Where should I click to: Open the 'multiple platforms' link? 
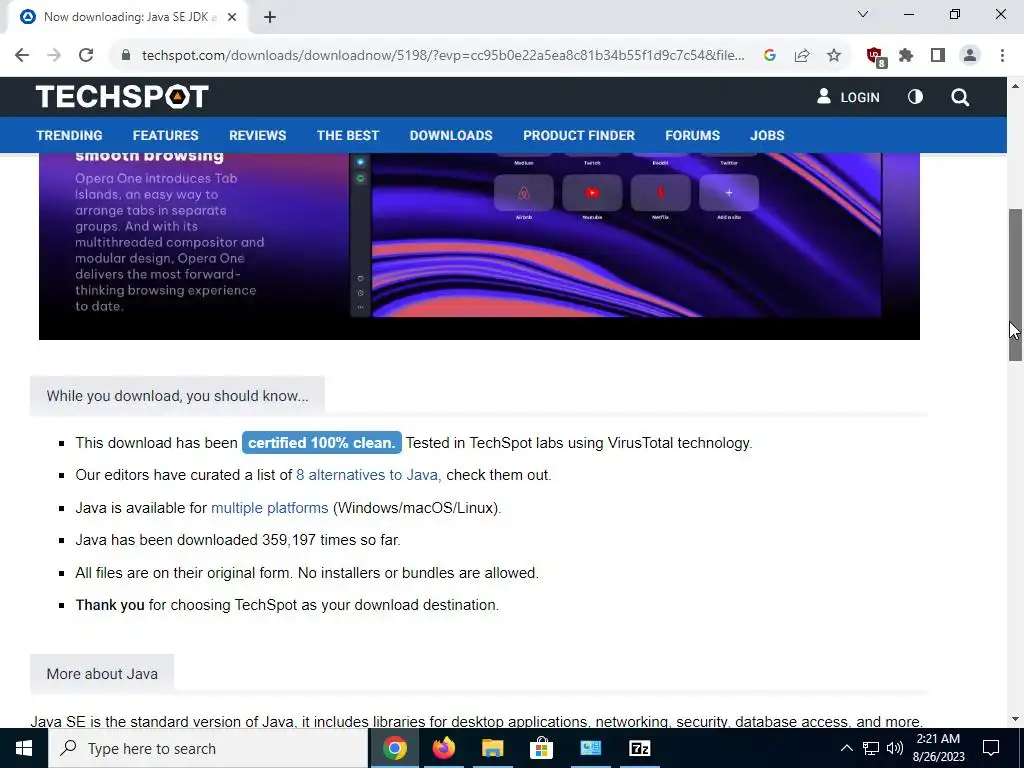[x=269, y=508]
